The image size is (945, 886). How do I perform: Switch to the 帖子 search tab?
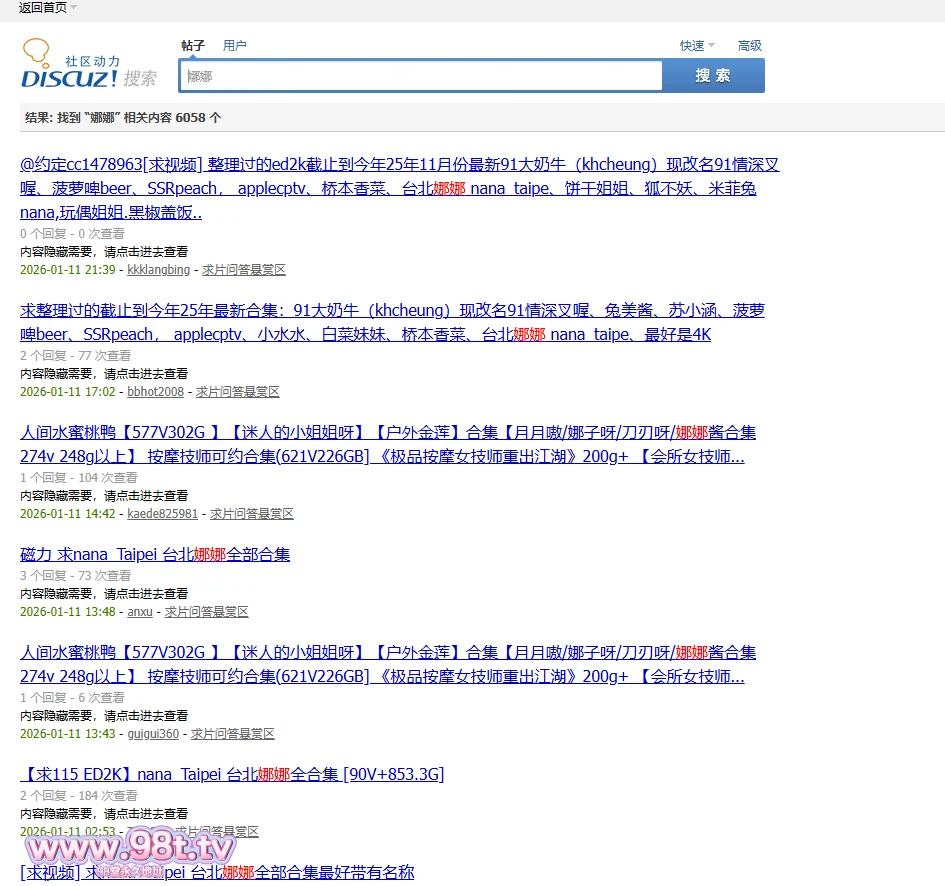click(193, 45)
